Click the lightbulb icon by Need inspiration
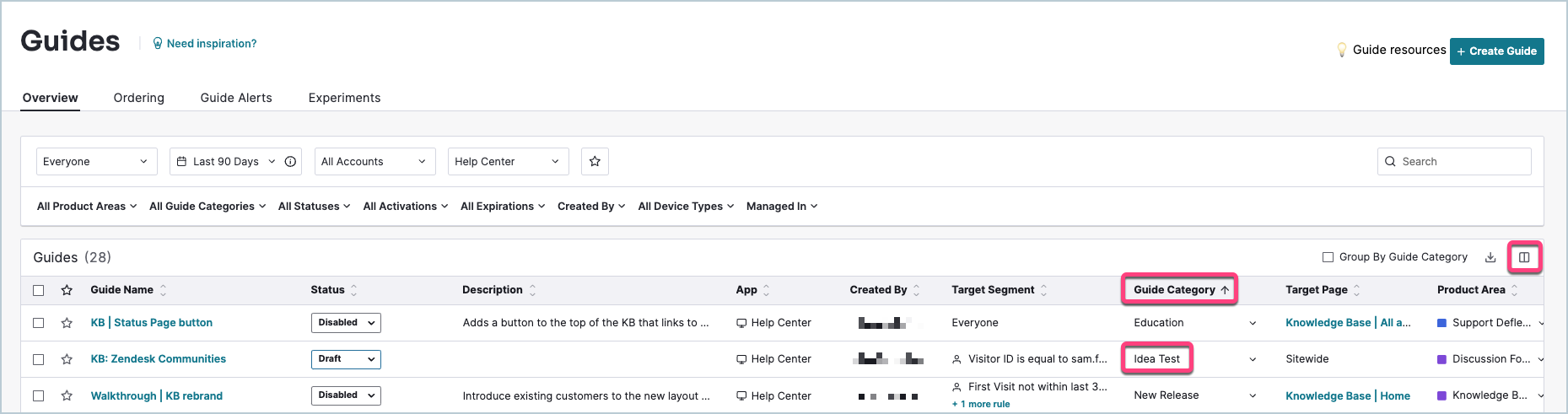The image size is (1568, 414). coord(158,44)
